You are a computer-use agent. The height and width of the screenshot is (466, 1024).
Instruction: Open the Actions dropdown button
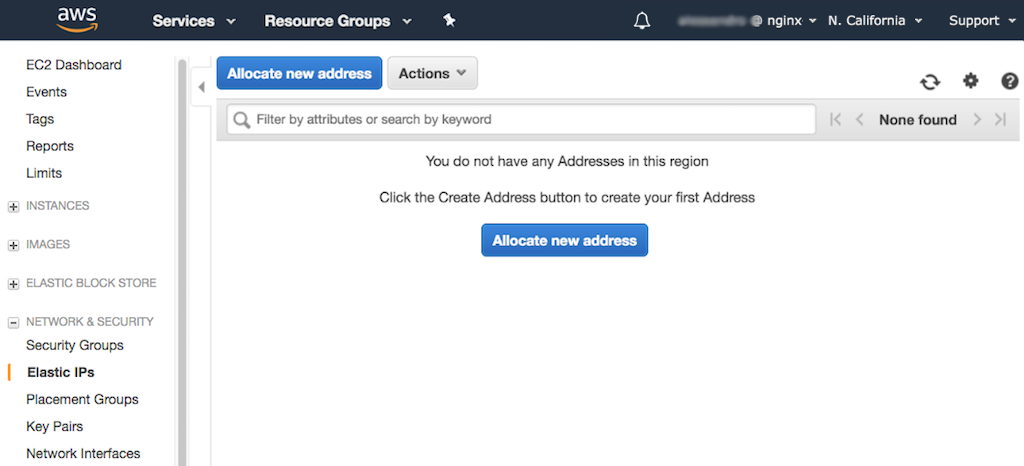click(432, 73)
